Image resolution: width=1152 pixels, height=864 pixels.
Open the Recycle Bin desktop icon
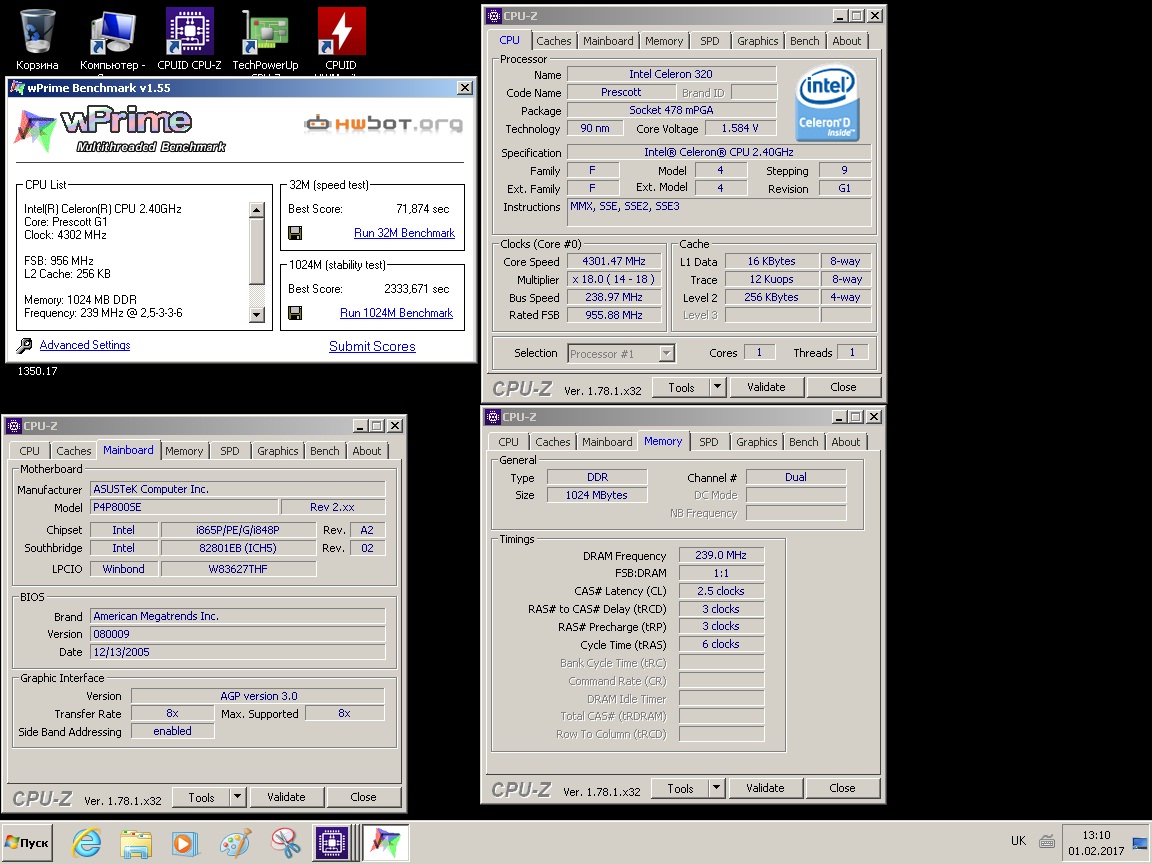[37, 40]
